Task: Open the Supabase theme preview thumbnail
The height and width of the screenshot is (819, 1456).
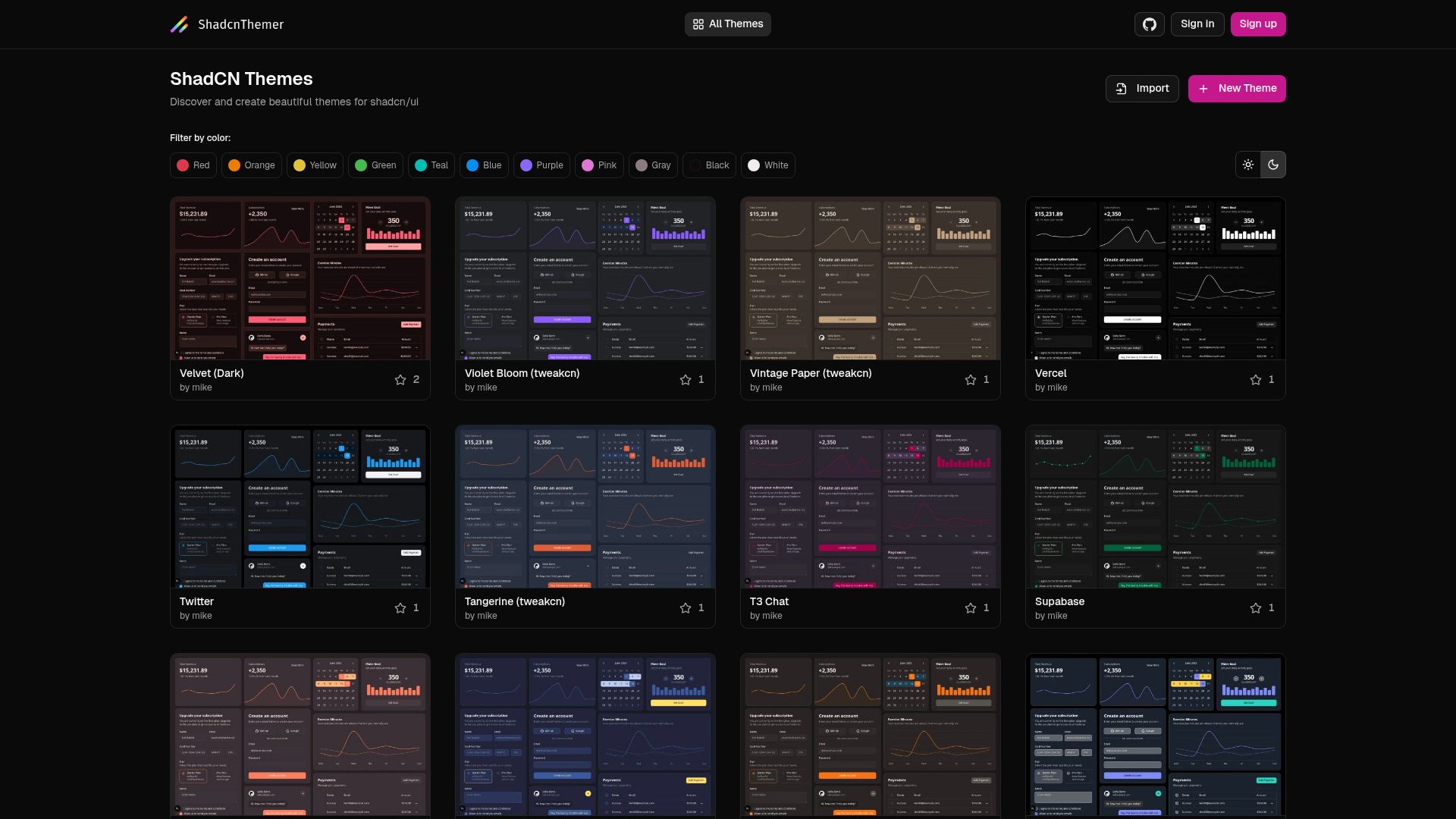Action: point(1156,507)
